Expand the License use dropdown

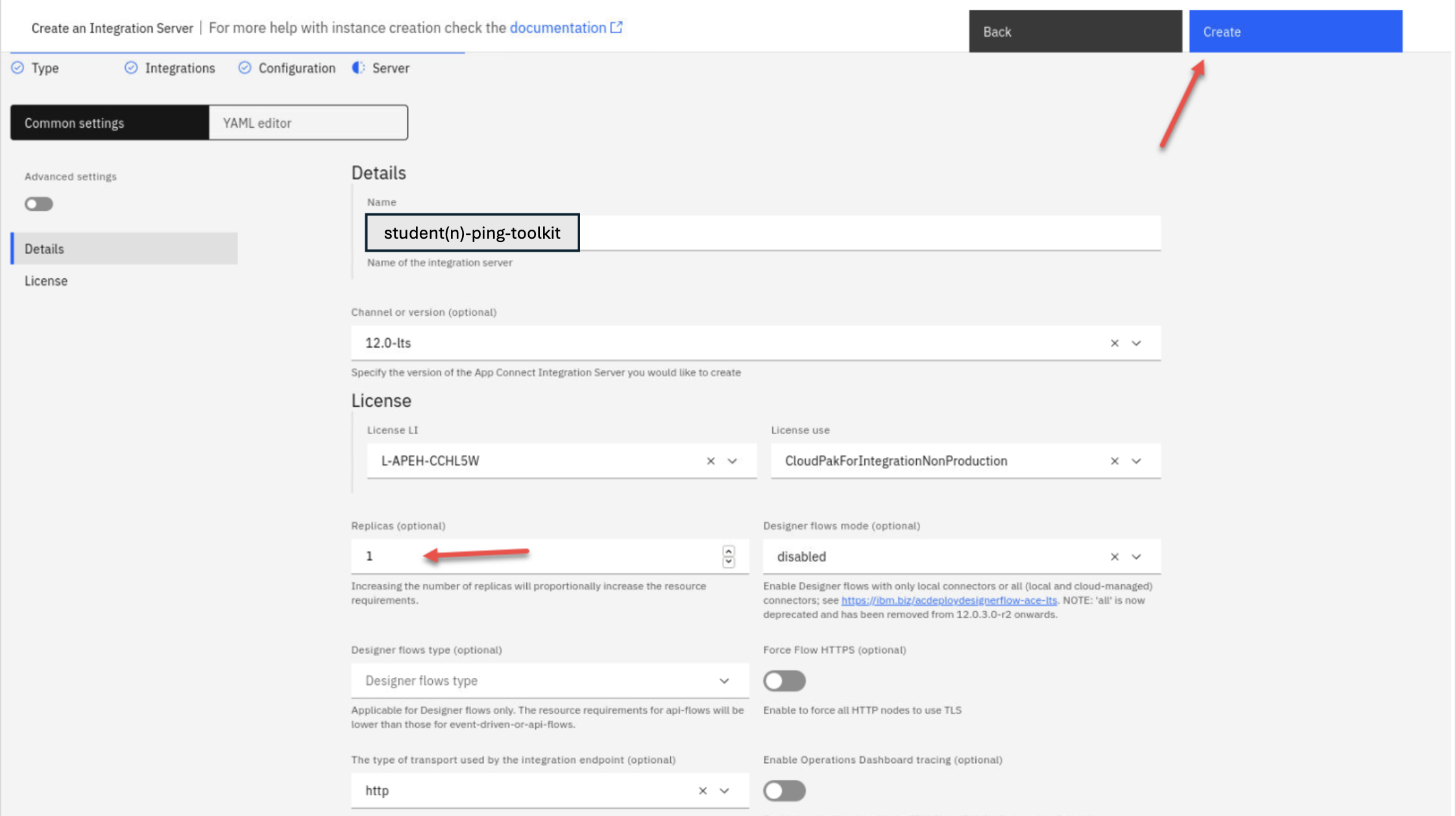[x=1136, y=461]
